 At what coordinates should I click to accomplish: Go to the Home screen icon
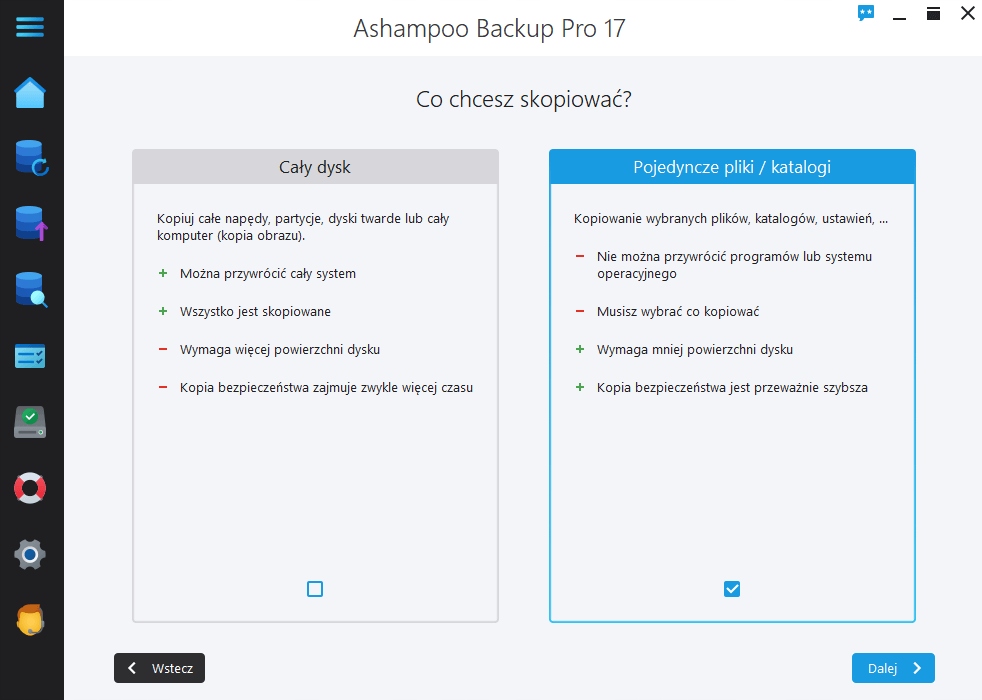tap(30, 93)
